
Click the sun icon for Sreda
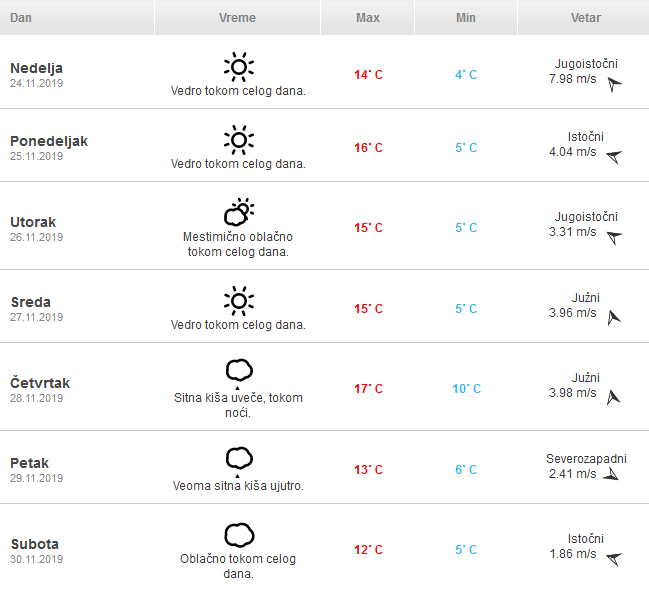click(238, 300)
